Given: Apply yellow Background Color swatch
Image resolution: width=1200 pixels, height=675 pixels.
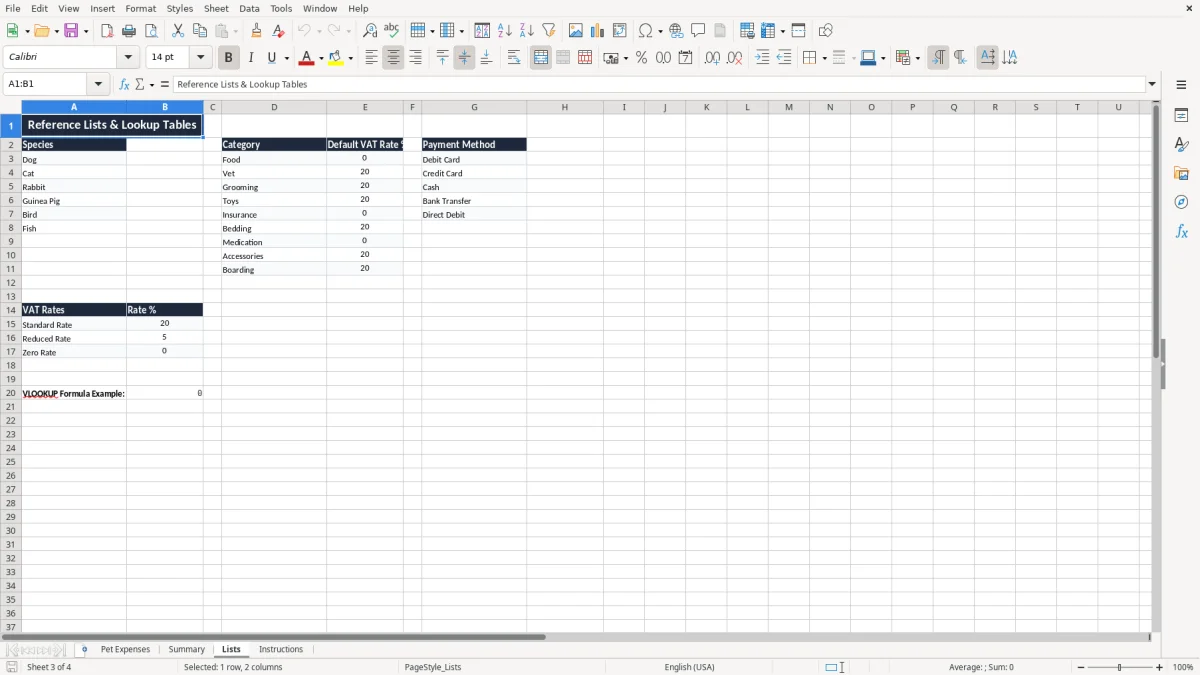Looking at the screenshot, I should pyautogui.click(x=336, y=58).
